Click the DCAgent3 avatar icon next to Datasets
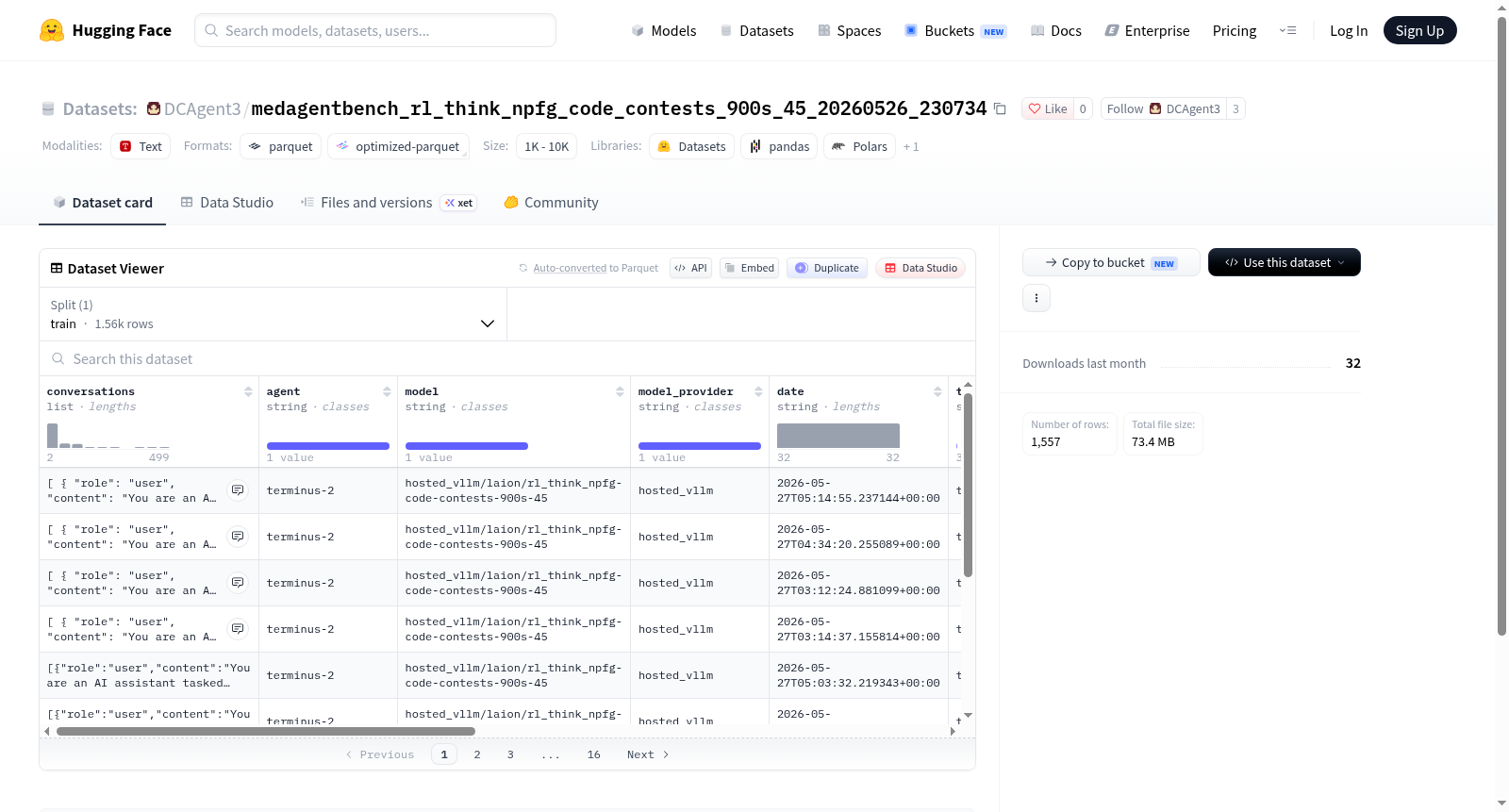Viewport: 1509px width, 812px height. point(154,108)
